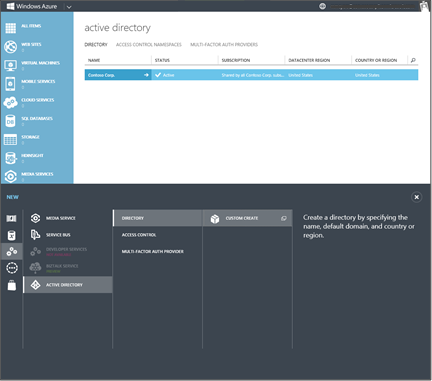432x381 pixels.
Task: Click the NEW label in drawer
Action: pos(13,197)
